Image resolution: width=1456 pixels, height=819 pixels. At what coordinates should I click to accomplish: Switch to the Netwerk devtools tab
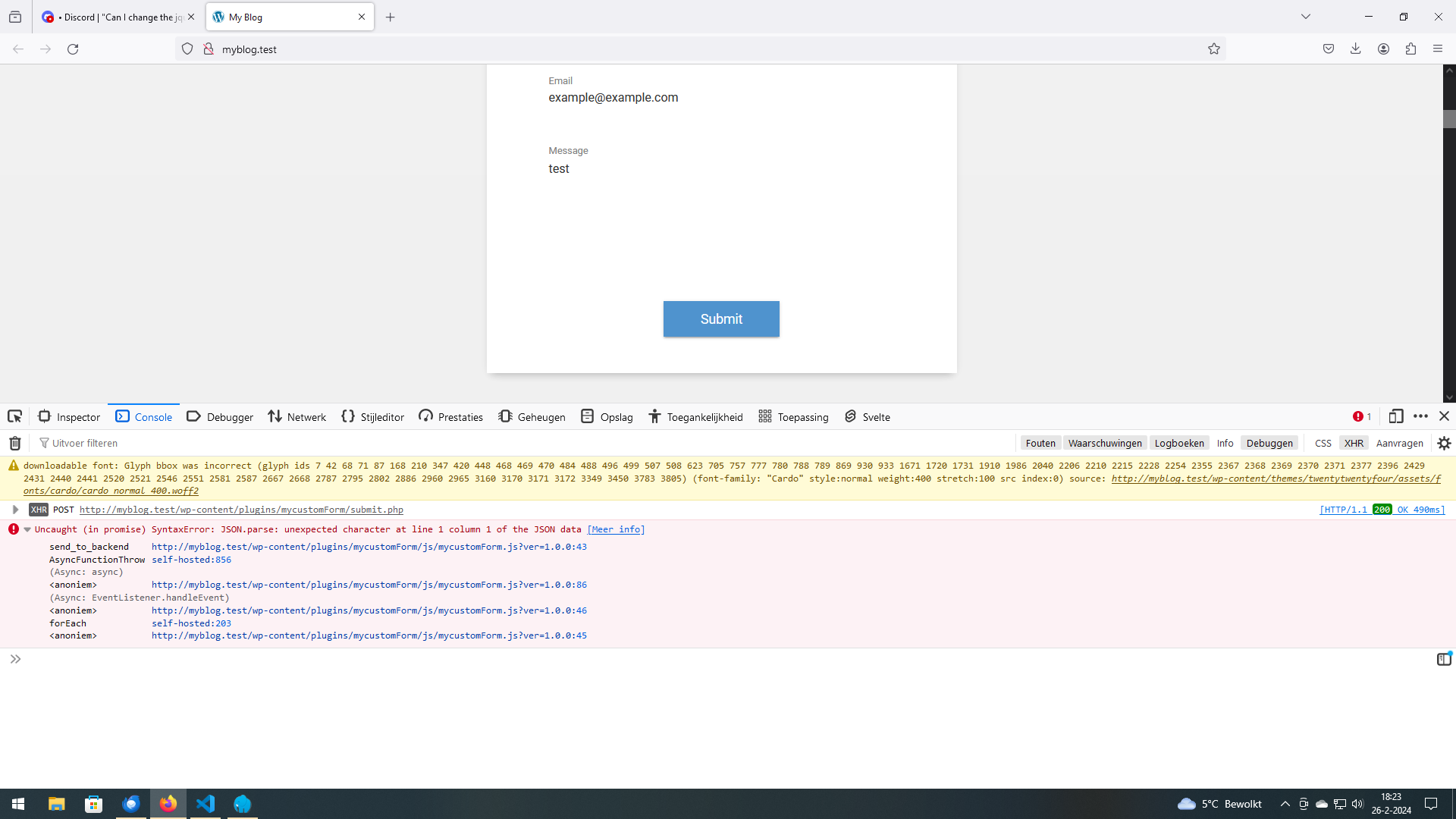pos(297,417)
